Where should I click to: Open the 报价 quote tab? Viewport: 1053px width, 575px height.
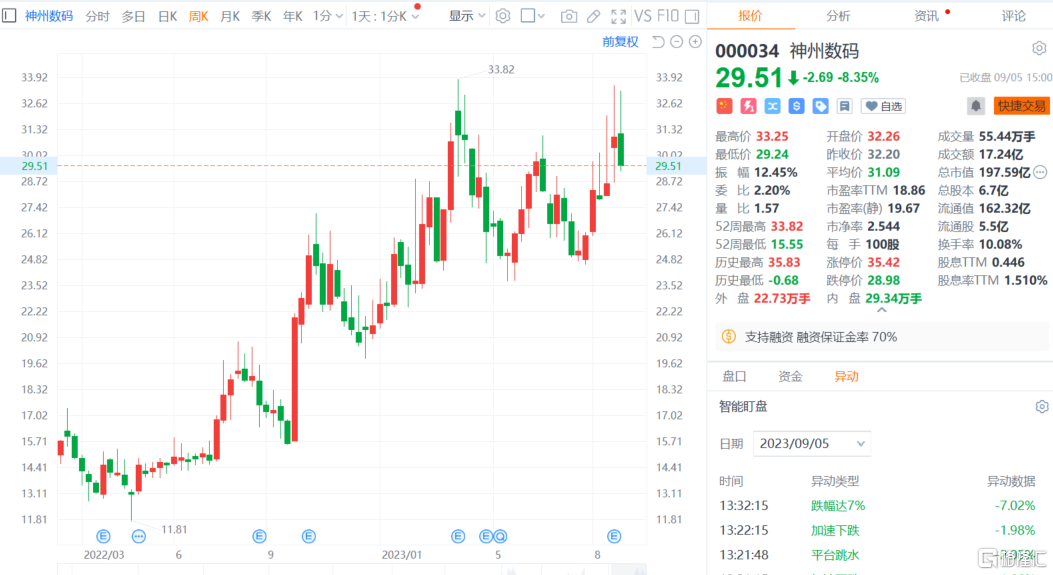click(x=750, y=15)
